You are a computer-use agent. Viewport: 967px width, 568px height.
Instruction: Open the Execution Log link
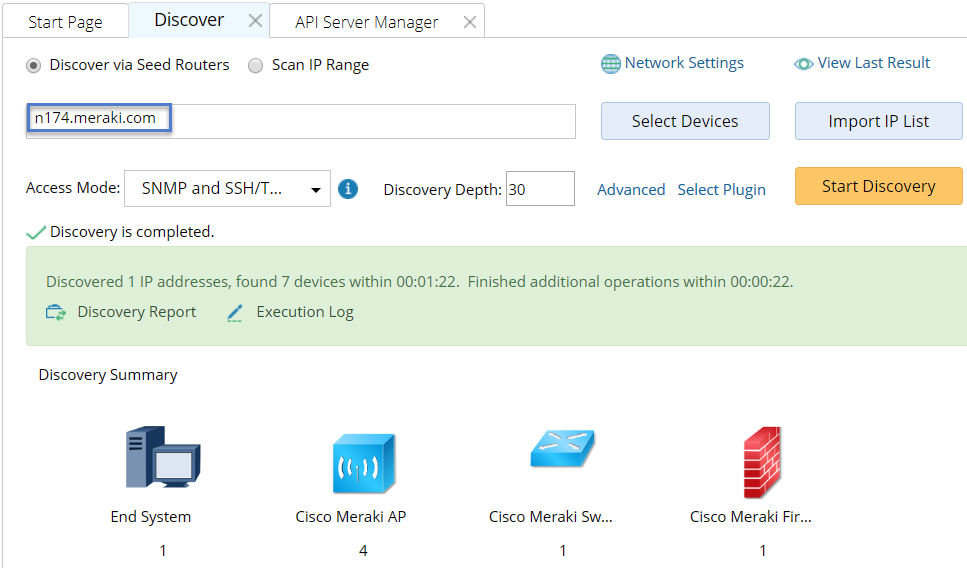[x=305, y=312]
